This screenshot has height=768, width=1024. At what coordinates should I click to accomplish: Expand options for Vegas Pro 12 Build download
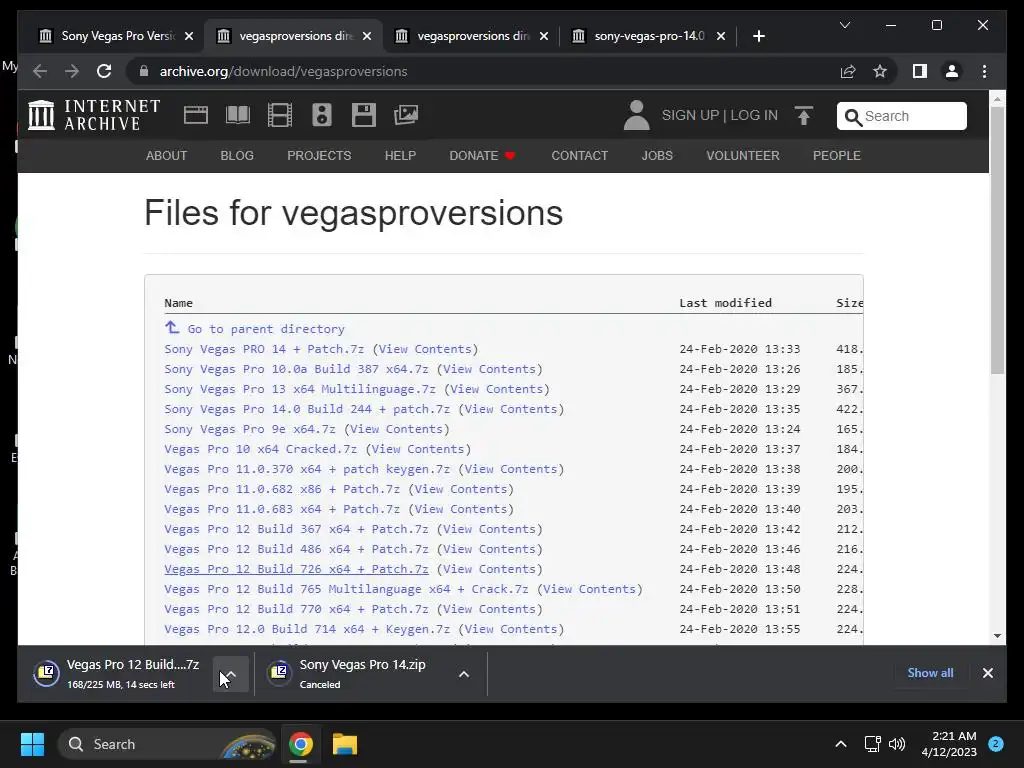pos(231,674)
